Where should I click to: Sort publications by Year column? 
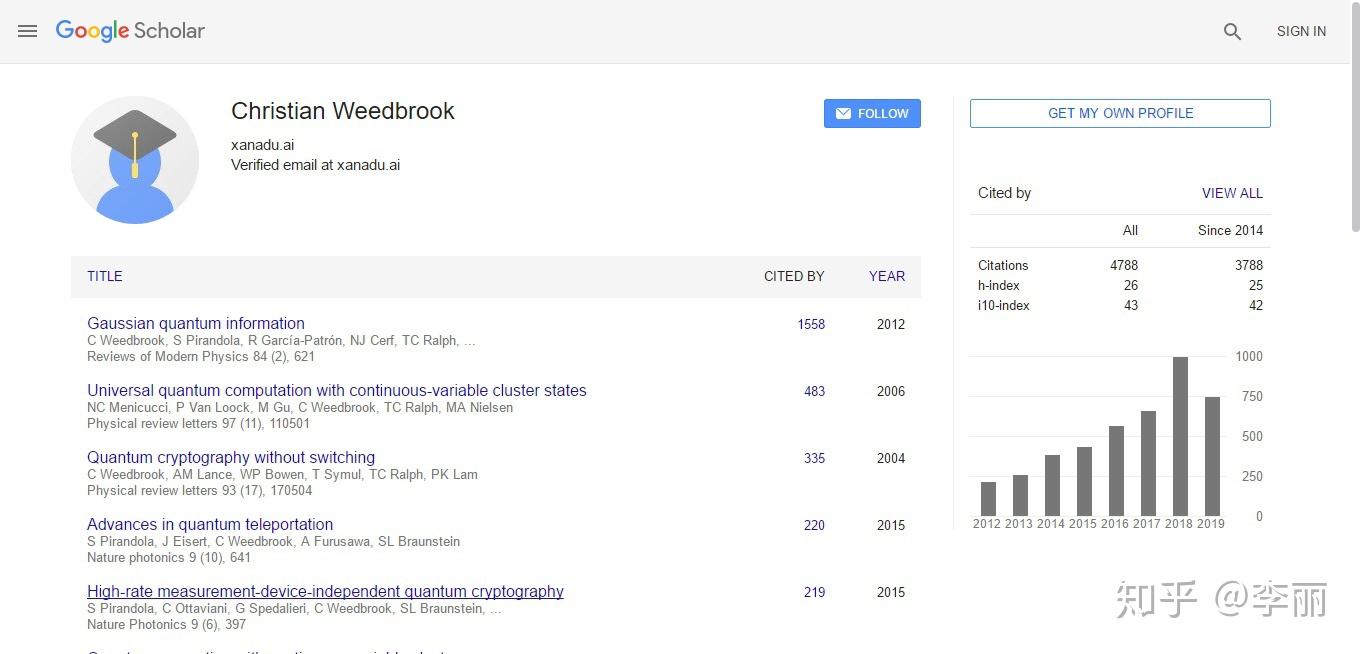pyautogui.click(x=886, y=276)
